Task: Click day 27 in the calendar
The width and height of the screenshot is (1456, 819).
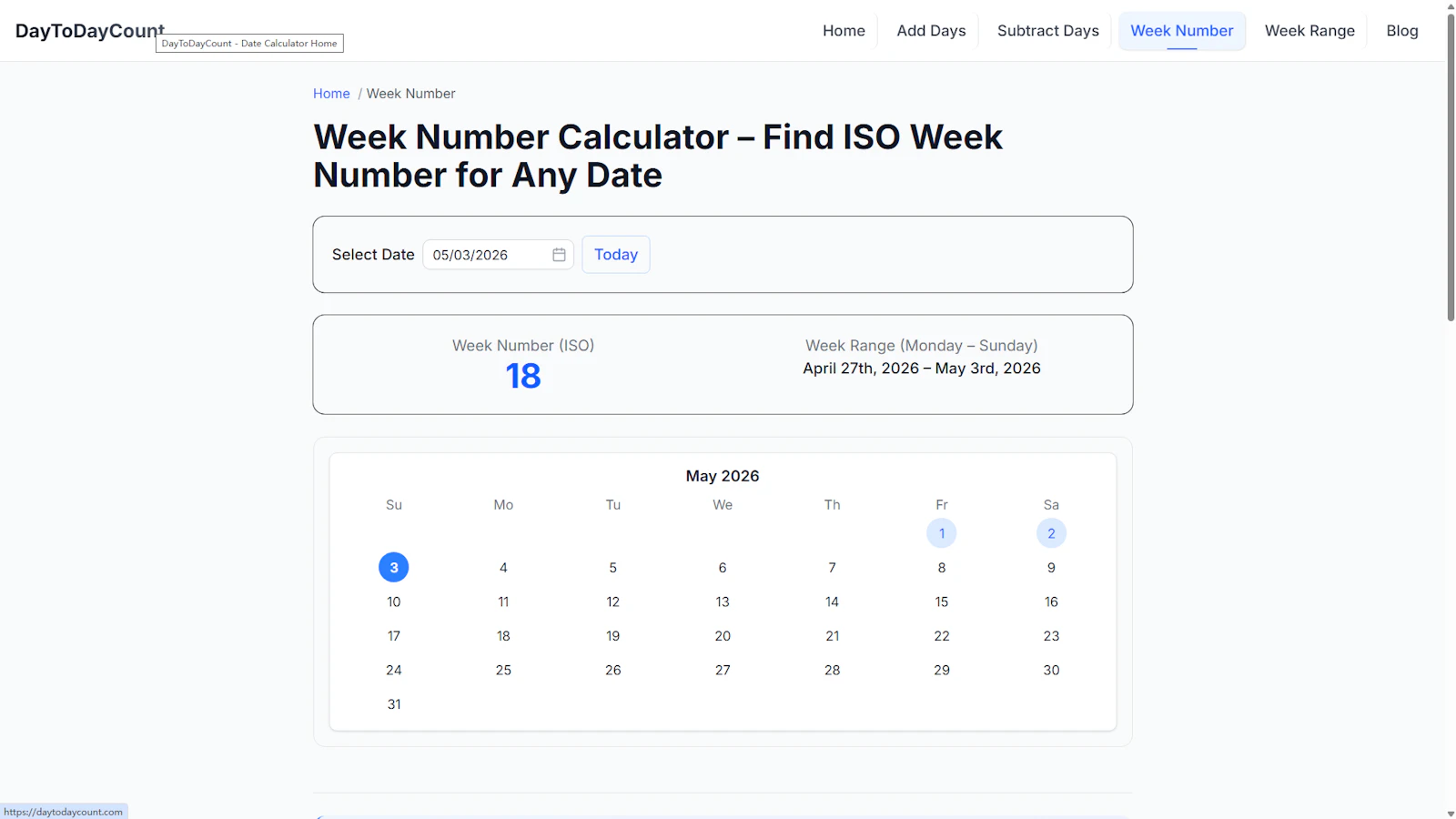Action: point(723,670)
